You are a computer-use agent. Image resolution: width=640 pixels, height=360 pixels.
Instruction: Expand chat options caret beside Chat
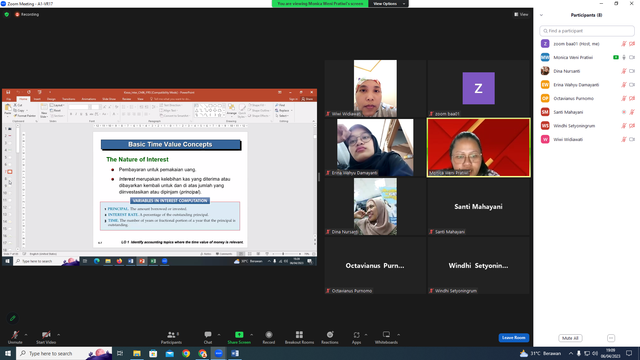point(219,335)
